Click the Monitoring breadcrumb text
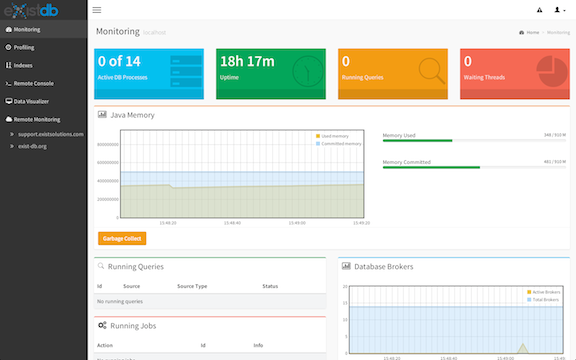The width and height of the screenshot is (576, 360). click(558, 32)
